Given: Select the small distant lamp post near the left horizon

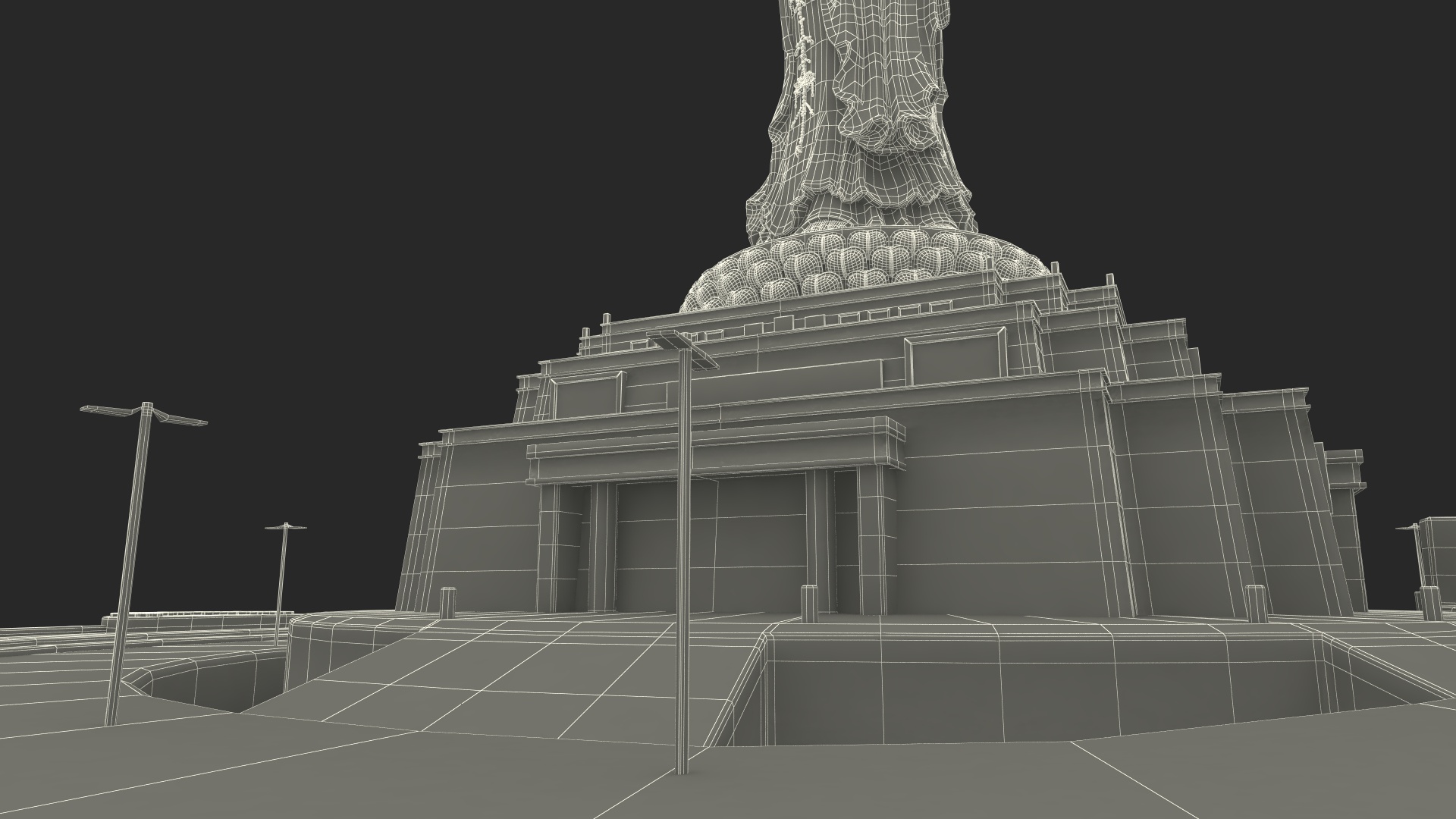Looking at the screenshot, I should 284,582.
